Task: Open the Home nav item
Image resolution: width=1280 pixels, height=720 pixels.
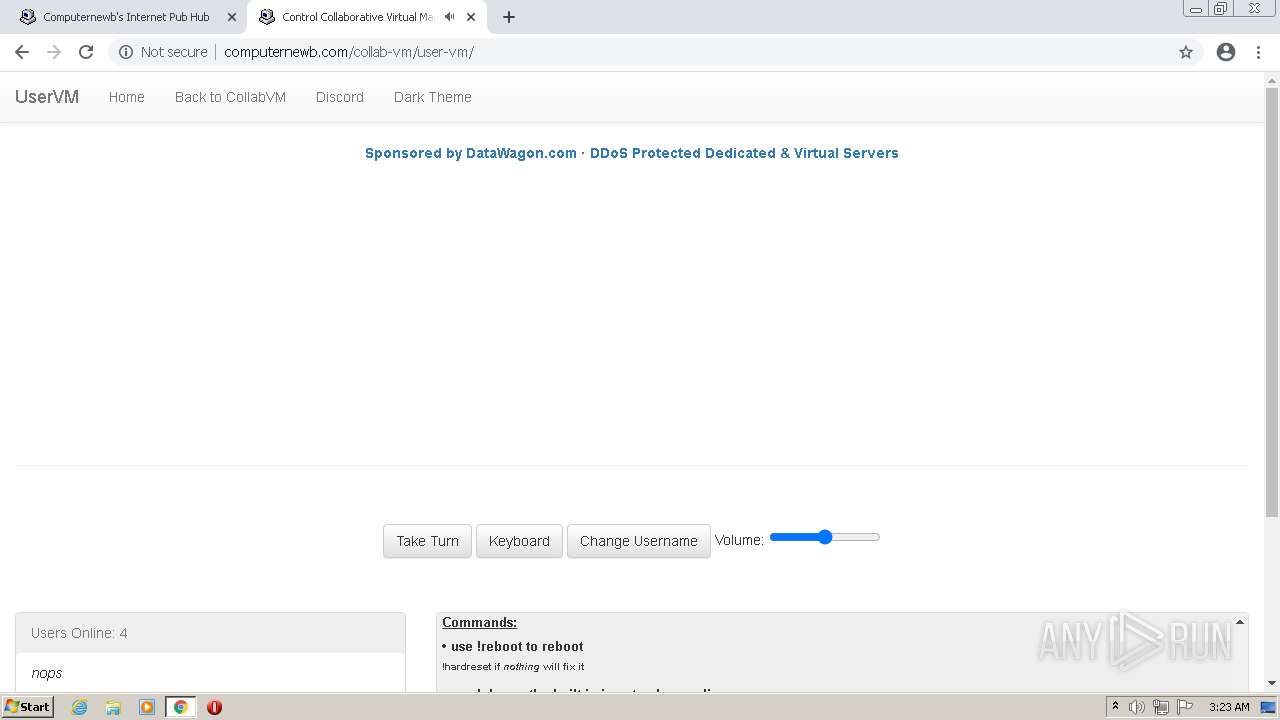Action: click(127, 97)
